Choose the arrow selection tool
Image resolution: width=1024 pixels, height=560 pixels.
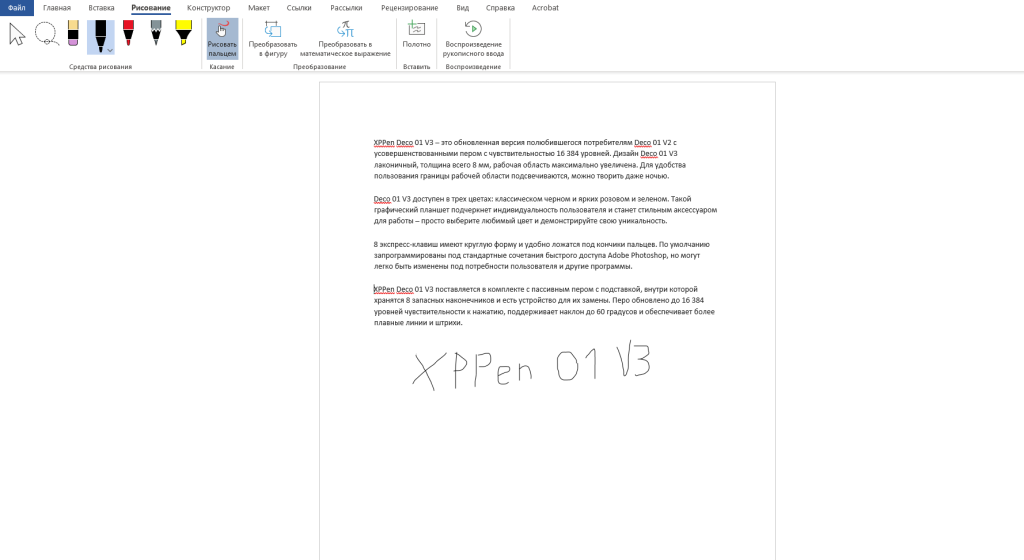tap(17, 34)
